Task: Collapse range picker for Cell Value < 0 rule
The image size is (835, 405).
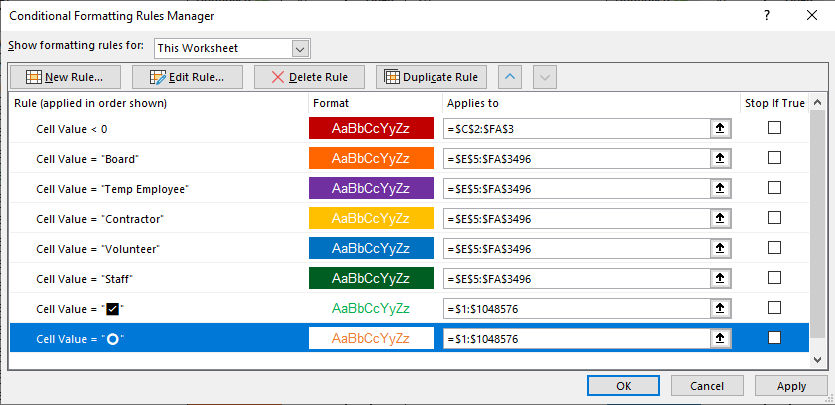Action: pyautogui.click(x=717, y=128)
